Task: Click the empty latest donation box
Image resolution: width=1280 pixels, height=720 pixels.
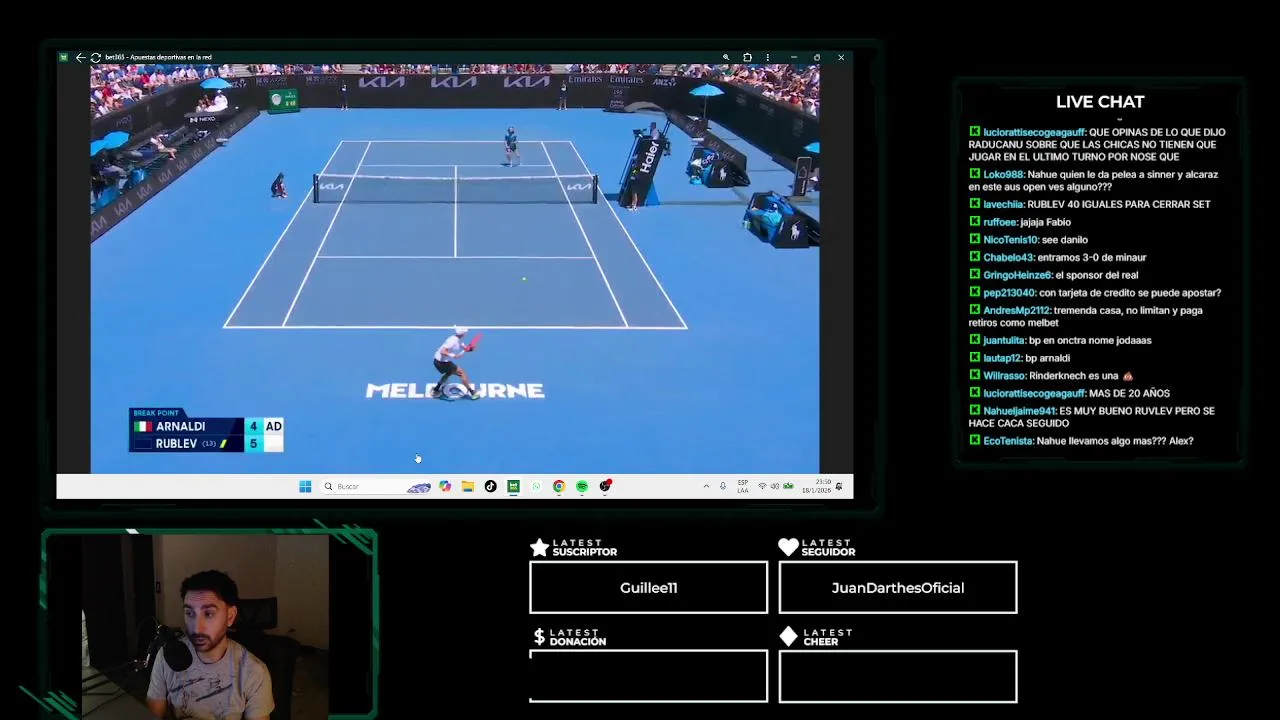Action: point(648,677)
